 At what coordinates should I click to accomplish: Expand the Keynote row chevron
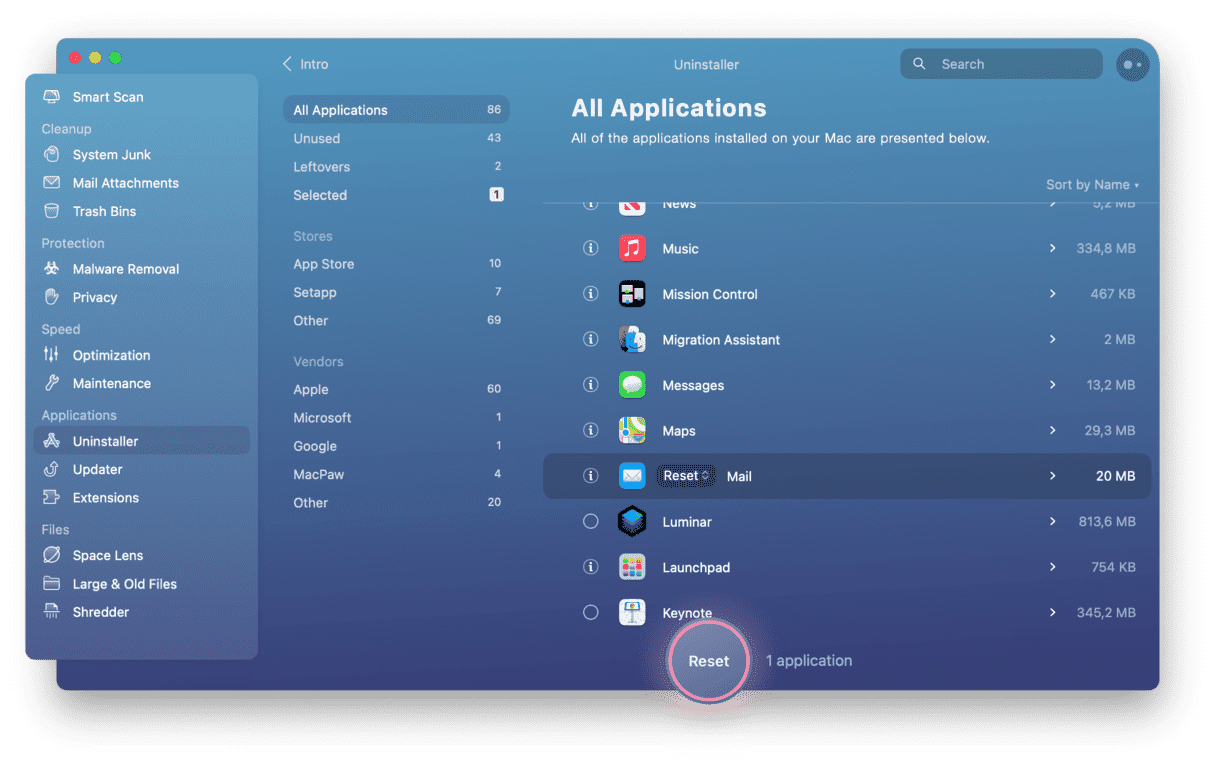coord(1052,612)
